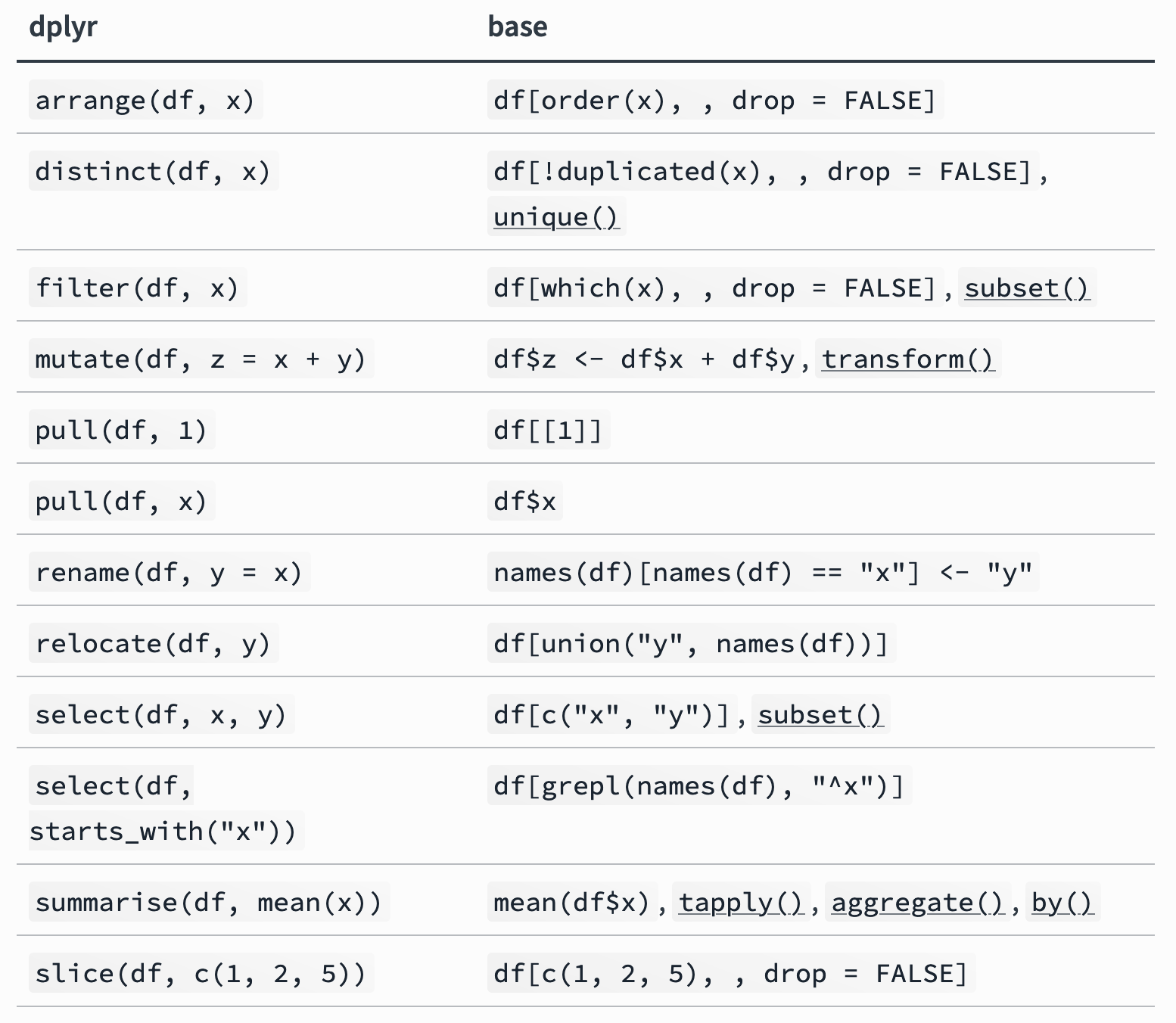Viewport: 1176px width, 1023px height.
Task: Click the df[[1]] code snippet
Action: point(548,431)
